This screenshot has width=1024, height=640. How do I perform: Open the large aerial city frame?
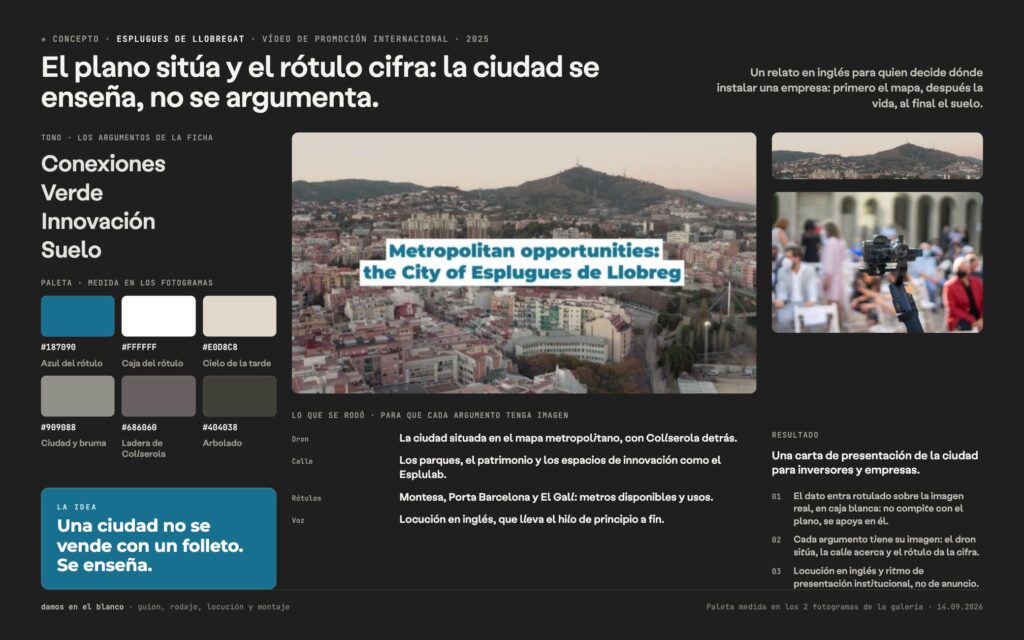[524, 263]
